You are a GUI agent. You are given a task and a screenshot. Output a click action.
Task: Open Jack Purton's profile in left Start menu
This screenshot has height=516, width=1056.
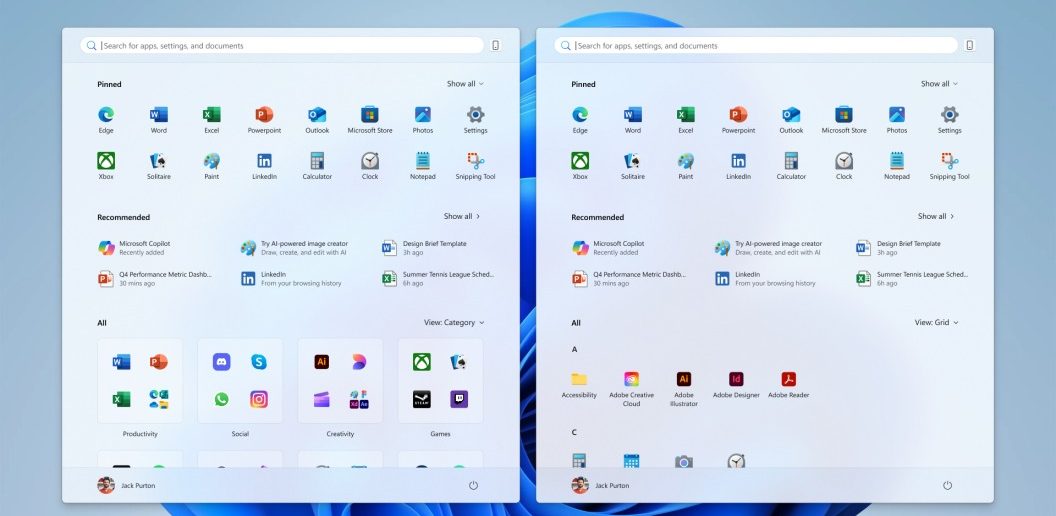[x=126, y=485]
